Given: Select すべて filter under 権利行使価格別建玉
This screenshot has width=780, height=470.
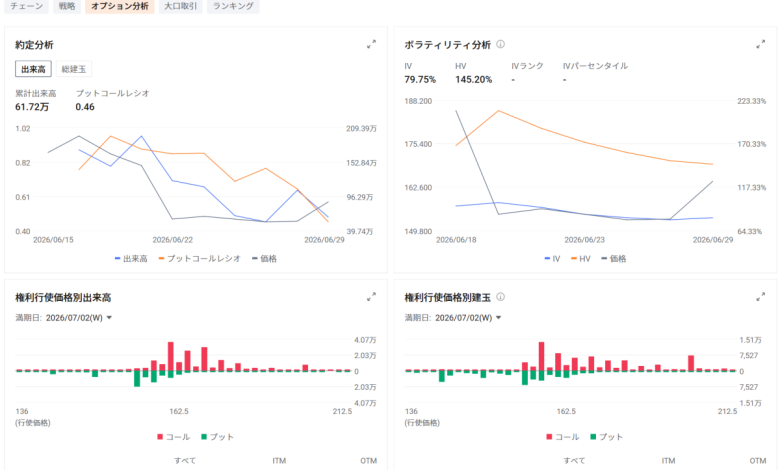Looking at the screenshot, I should pyautogui.click(x=574, y=461).
